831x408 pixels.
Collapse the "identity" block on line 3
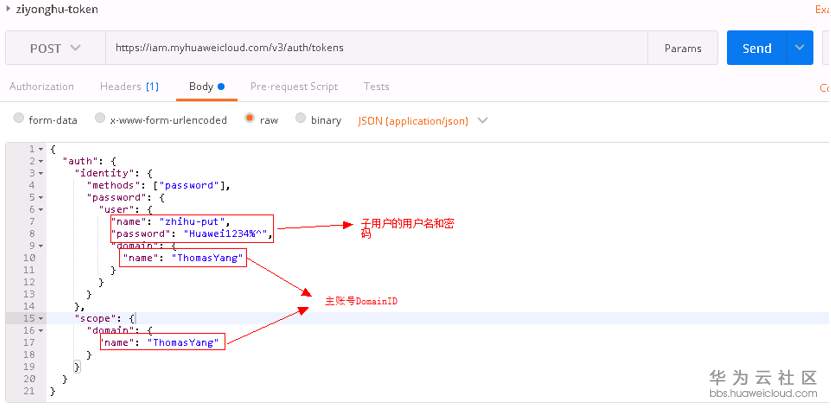point(41,173)
